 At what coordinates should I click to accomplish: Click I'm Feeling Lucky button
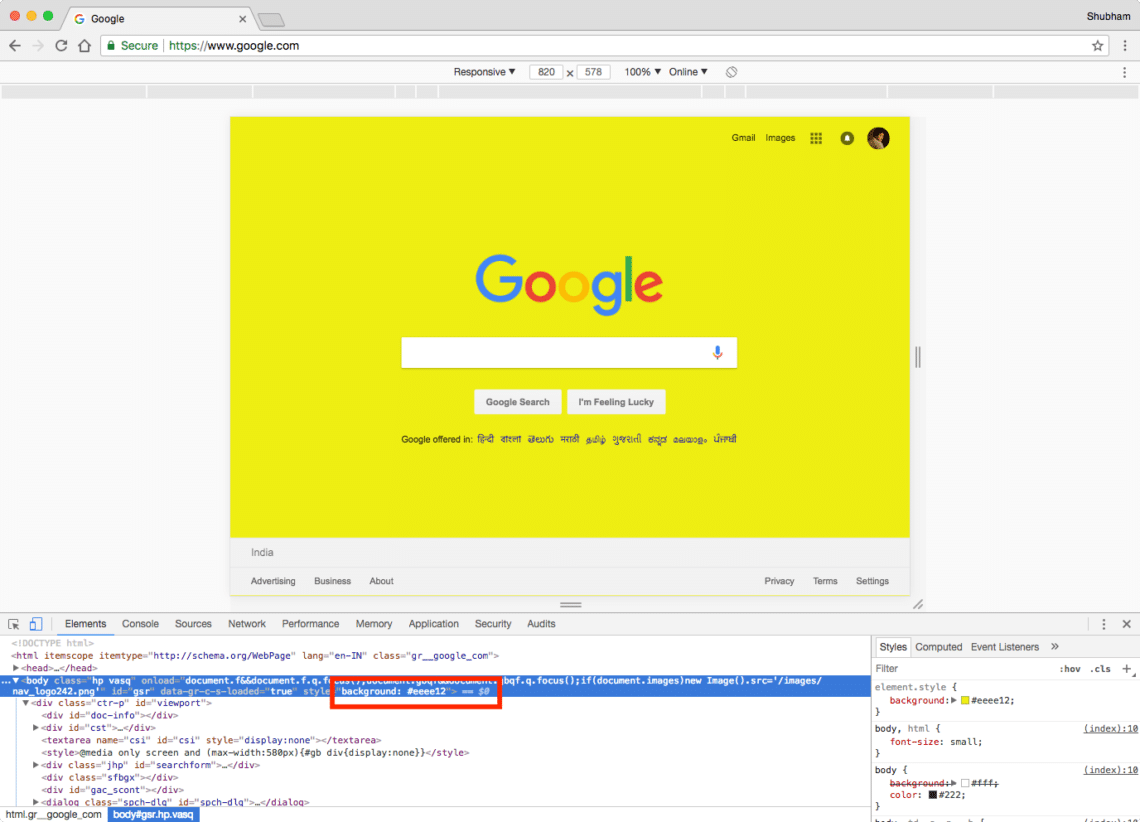pyautogui.click(x=616, y=402)
